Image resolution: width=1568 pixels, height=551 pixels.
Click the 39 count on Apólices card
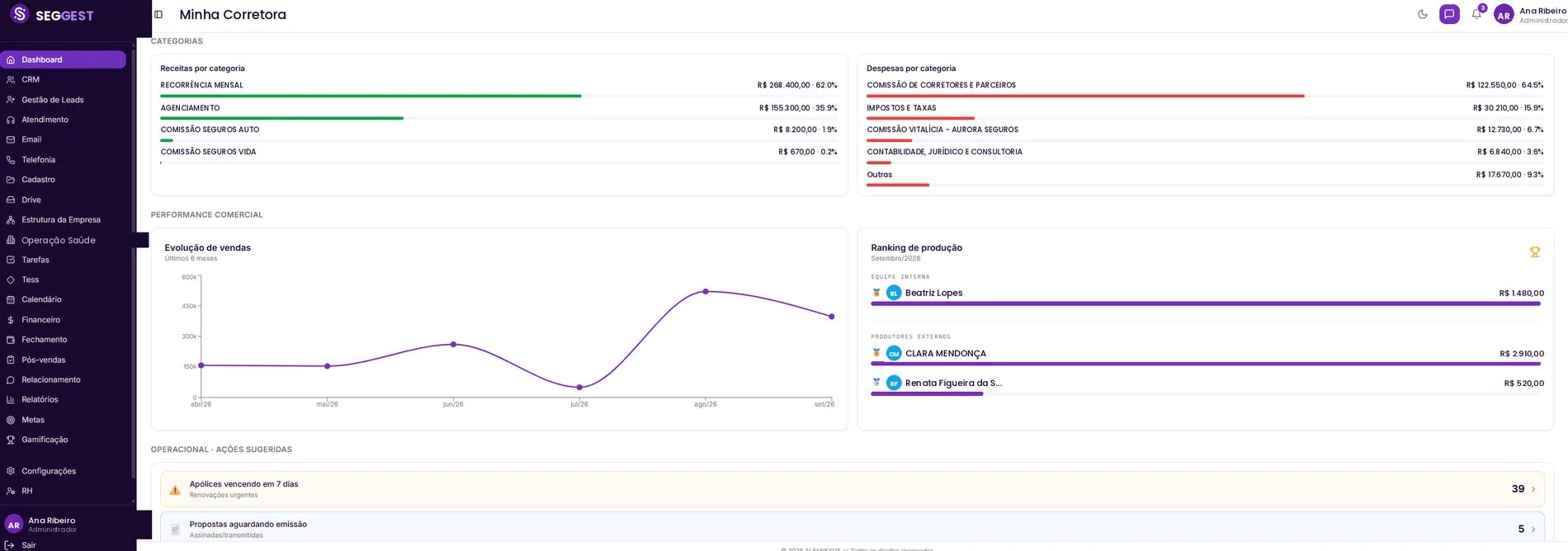tap(1518, 489)
